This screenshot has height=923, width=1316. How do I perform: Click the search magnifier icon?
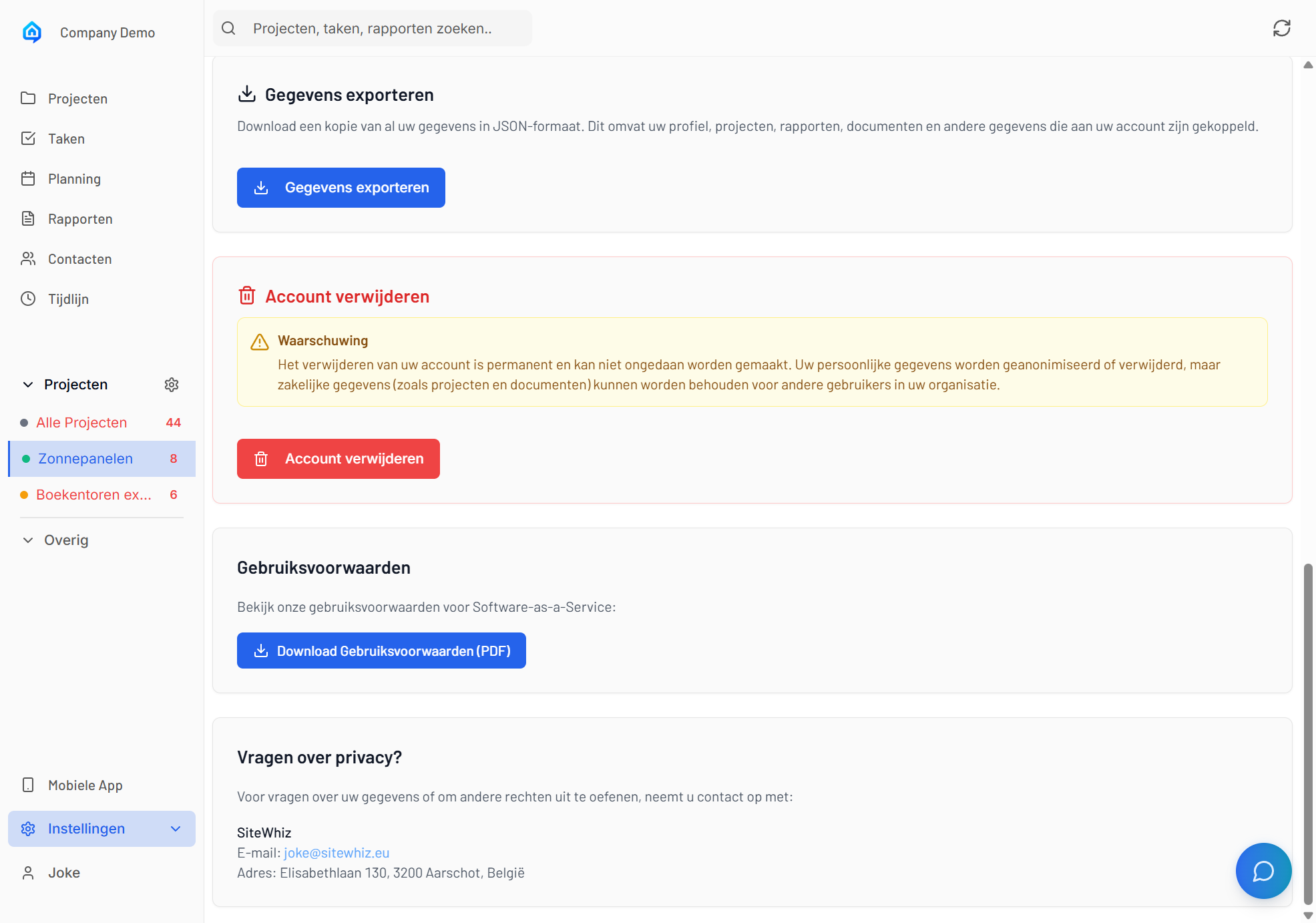pyautogui.click(x=228, y=28)
